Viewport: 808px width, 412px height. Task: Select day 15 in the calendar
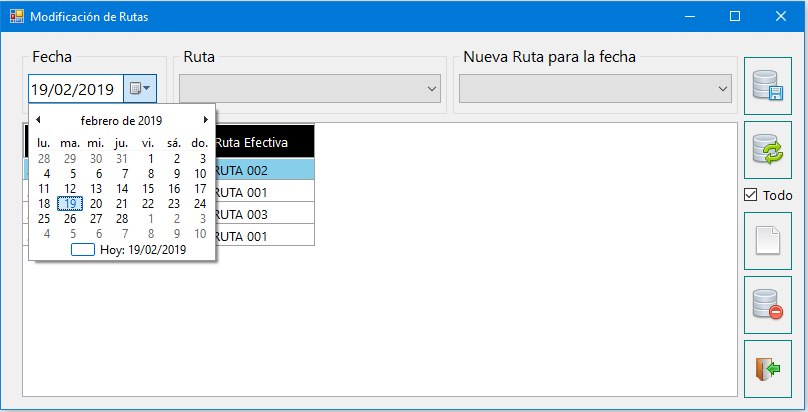tap(148, 189)
